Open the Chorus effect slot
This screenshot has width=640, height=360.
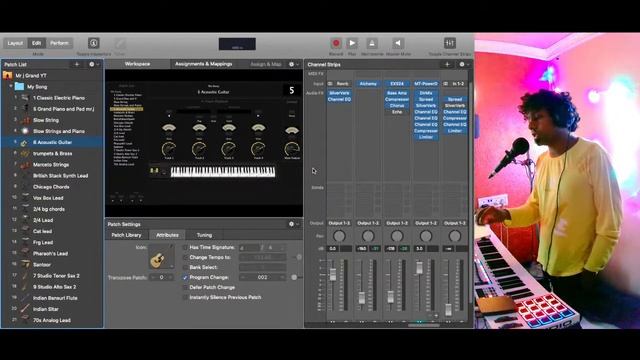pos(397,105)
